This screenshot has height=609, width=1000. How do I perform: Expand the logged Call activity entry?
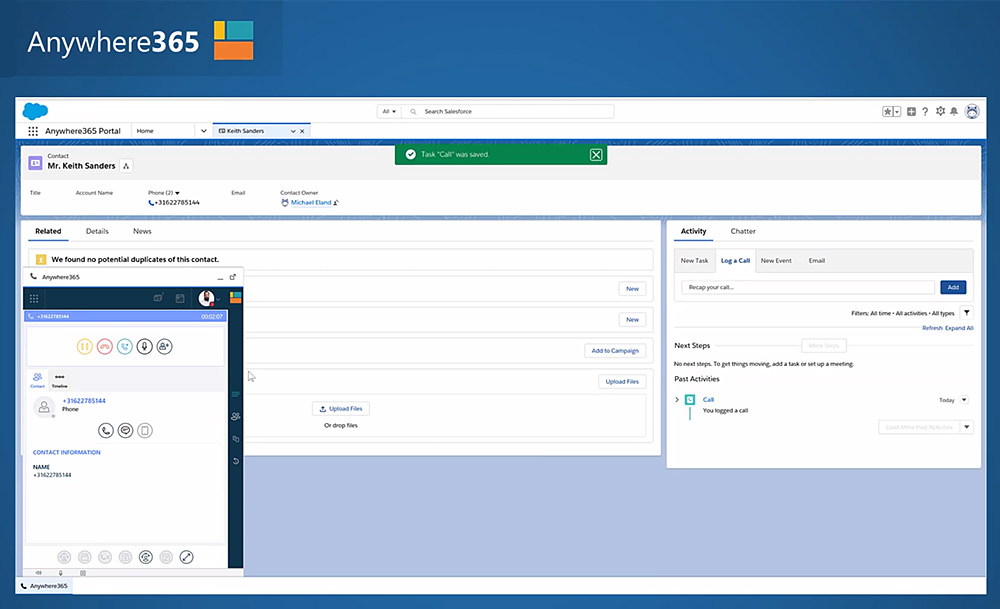click(677, 400)
